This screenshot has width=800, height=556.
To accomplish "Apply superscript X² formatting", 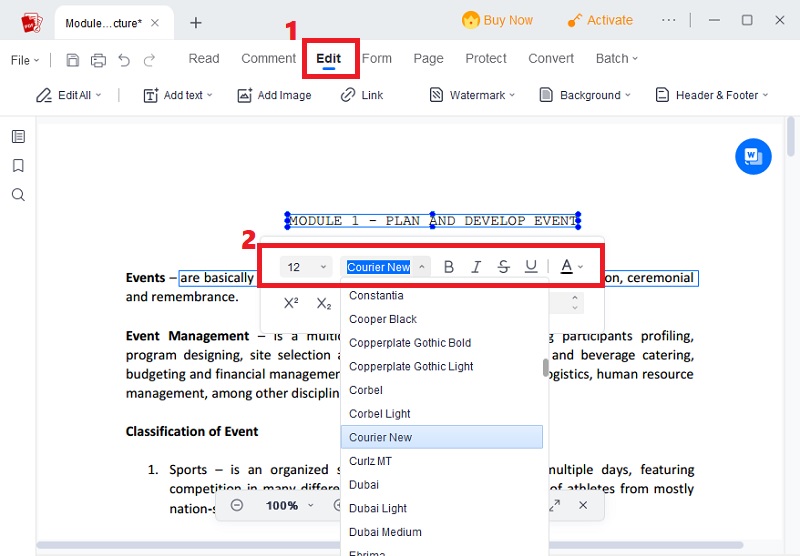I will click(x=291, y=303).
